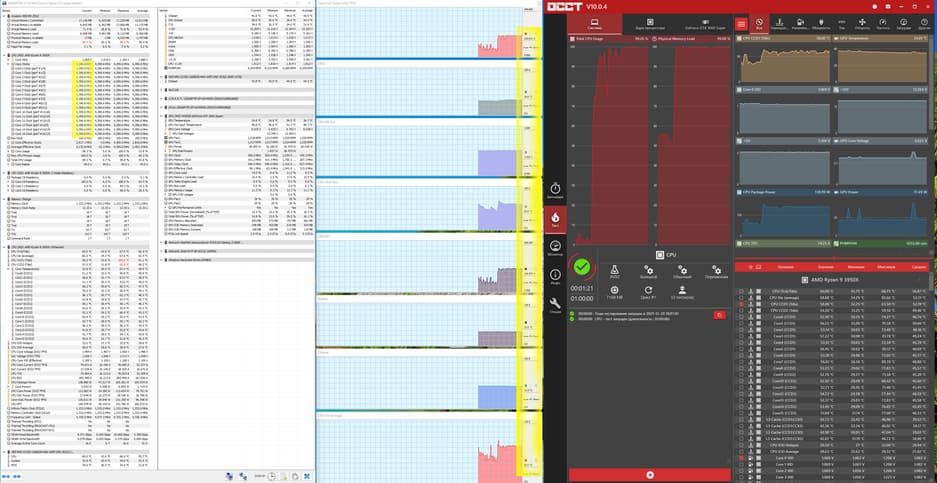Collapse the HWiNFO CPU [#0] AMD Ryzen section
Image resolution: width=937 pixels, height=483 pixels.
point(4,54)
